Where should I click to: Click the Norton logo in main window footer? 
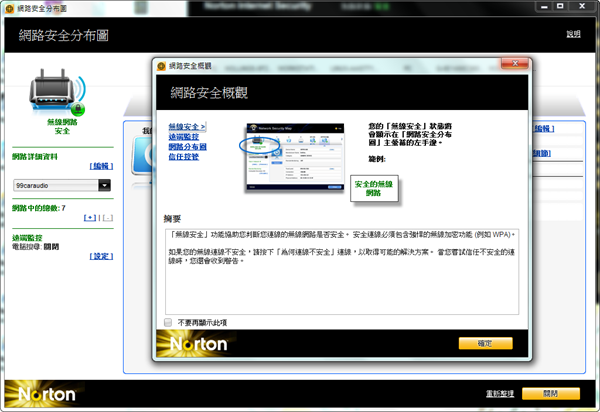[x=47, y=394]
